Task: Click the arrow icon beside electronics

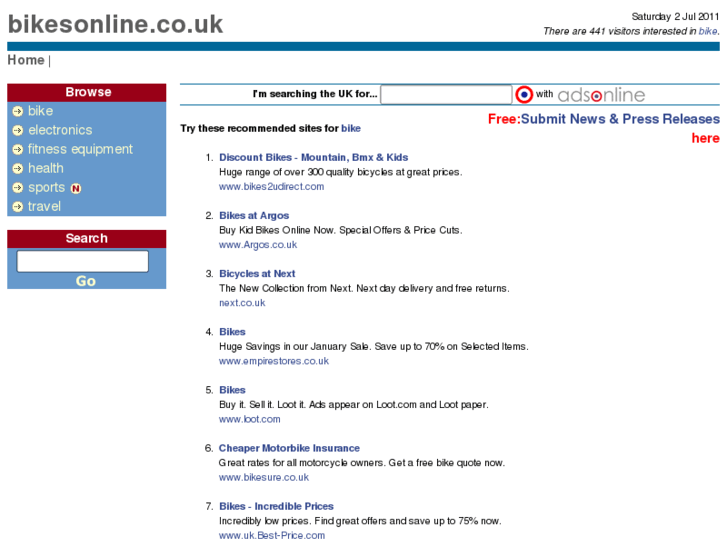Action: (18, 130)
